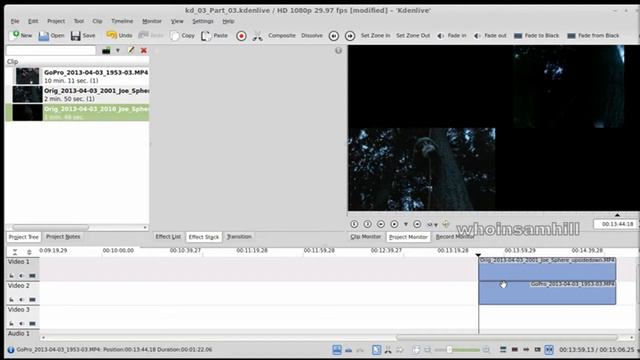Click the edit clip pencil icon
640x360 pixels.
point(131,50)
